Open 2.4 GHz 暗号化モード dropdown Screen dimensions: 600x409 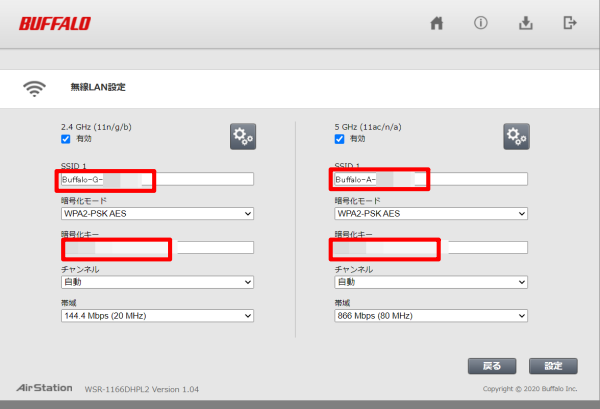pyautogui.click(x=157, y=213)
